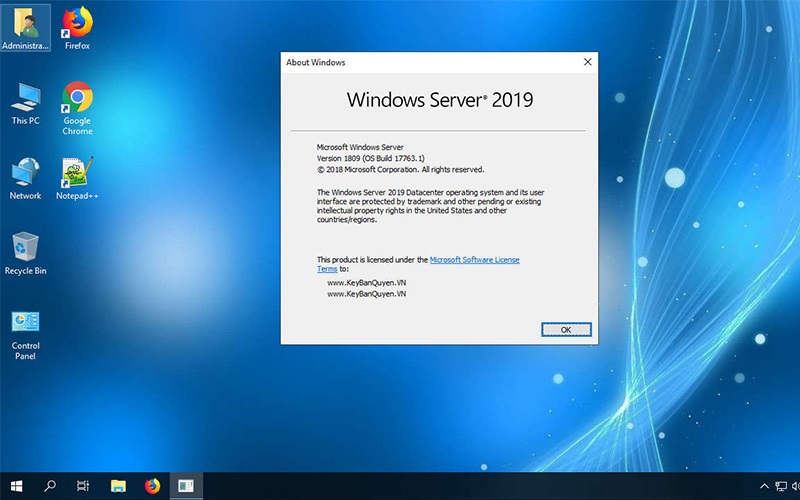Click the OK button

(x=566, y=330)
